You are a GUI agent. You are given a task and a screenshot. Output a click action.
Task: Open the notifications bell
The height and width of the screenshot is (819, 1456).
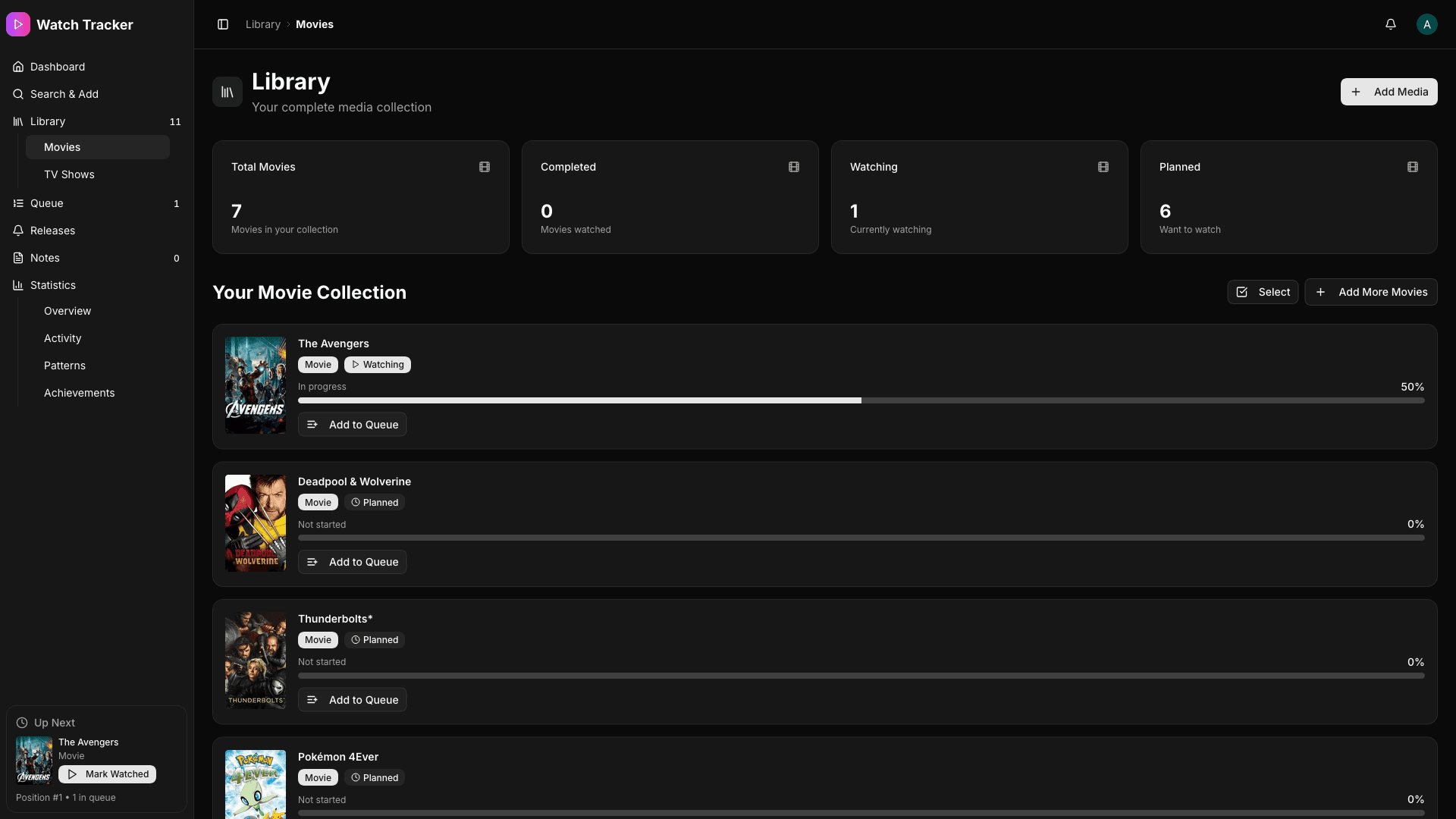coord(1391,24)
